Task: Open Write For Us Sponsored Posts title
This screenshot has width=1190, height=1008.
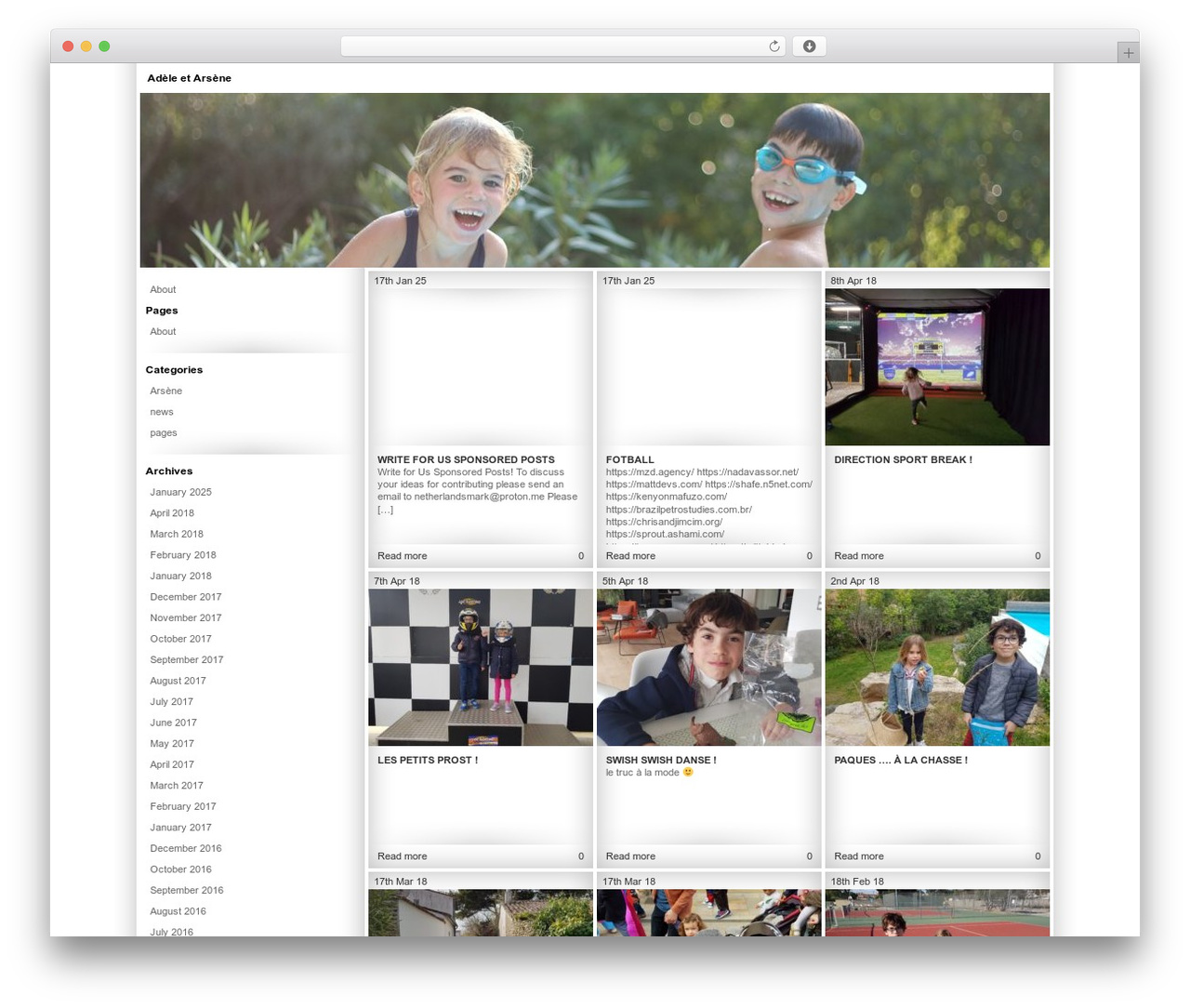Action: point(466,459)
